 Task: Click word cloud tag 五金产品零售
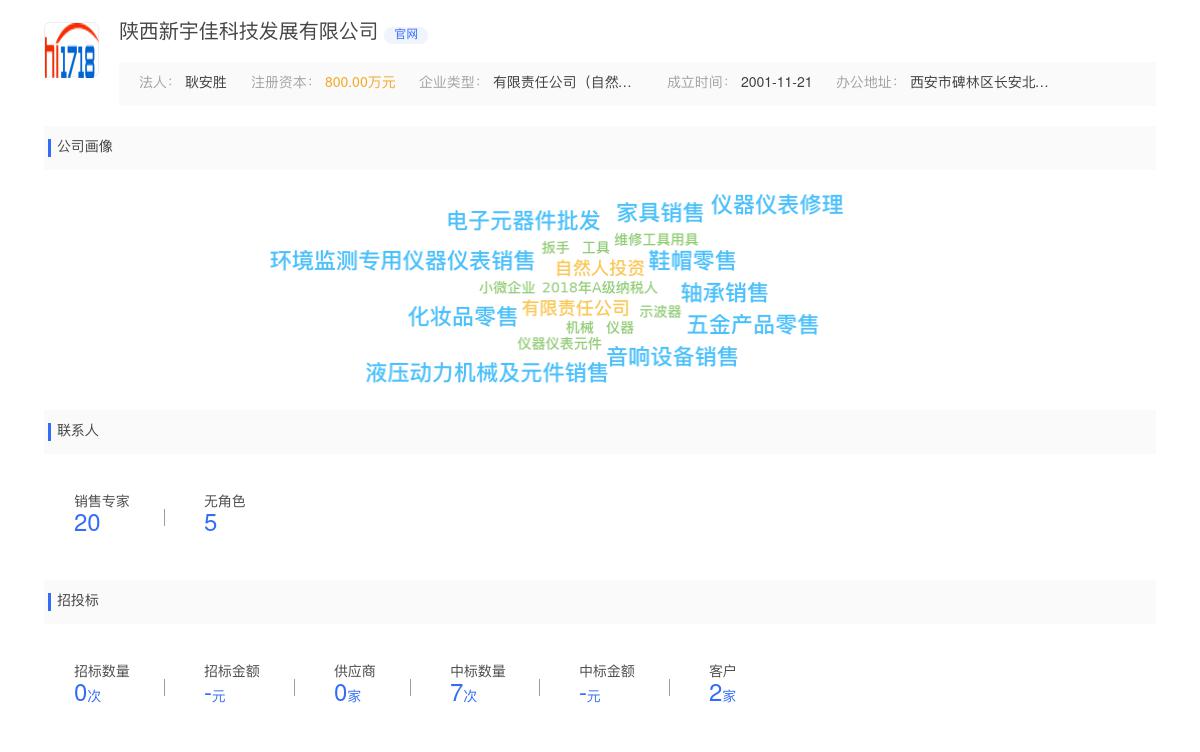(753, 325)
